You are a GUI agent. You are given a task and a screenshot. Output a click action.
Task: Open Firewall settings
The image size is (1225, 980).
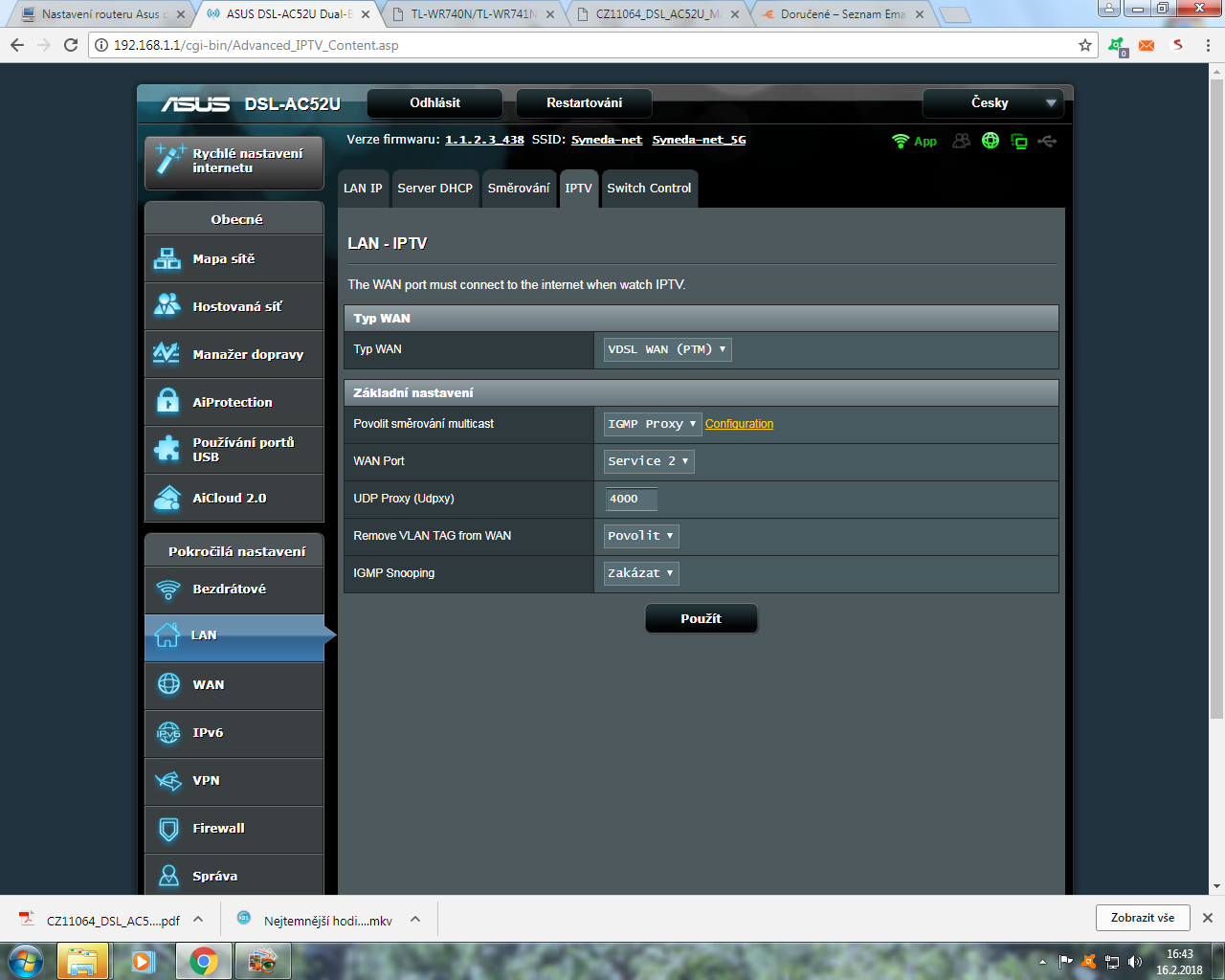pyautogui.click(x=234, y=829)
